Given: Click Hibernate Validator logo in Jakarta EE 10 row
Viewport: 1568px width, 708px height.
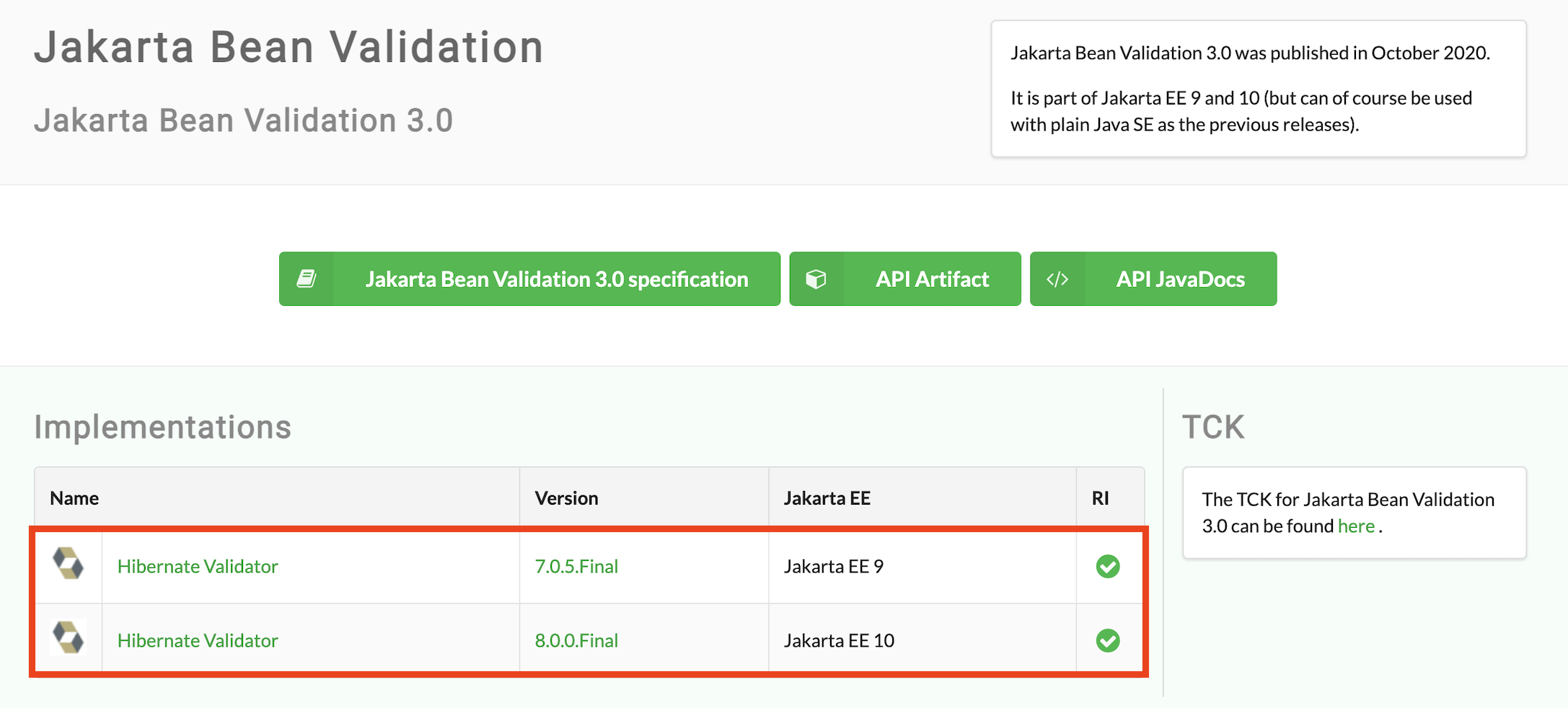Looking at the screenshot, I should point(69,638).
